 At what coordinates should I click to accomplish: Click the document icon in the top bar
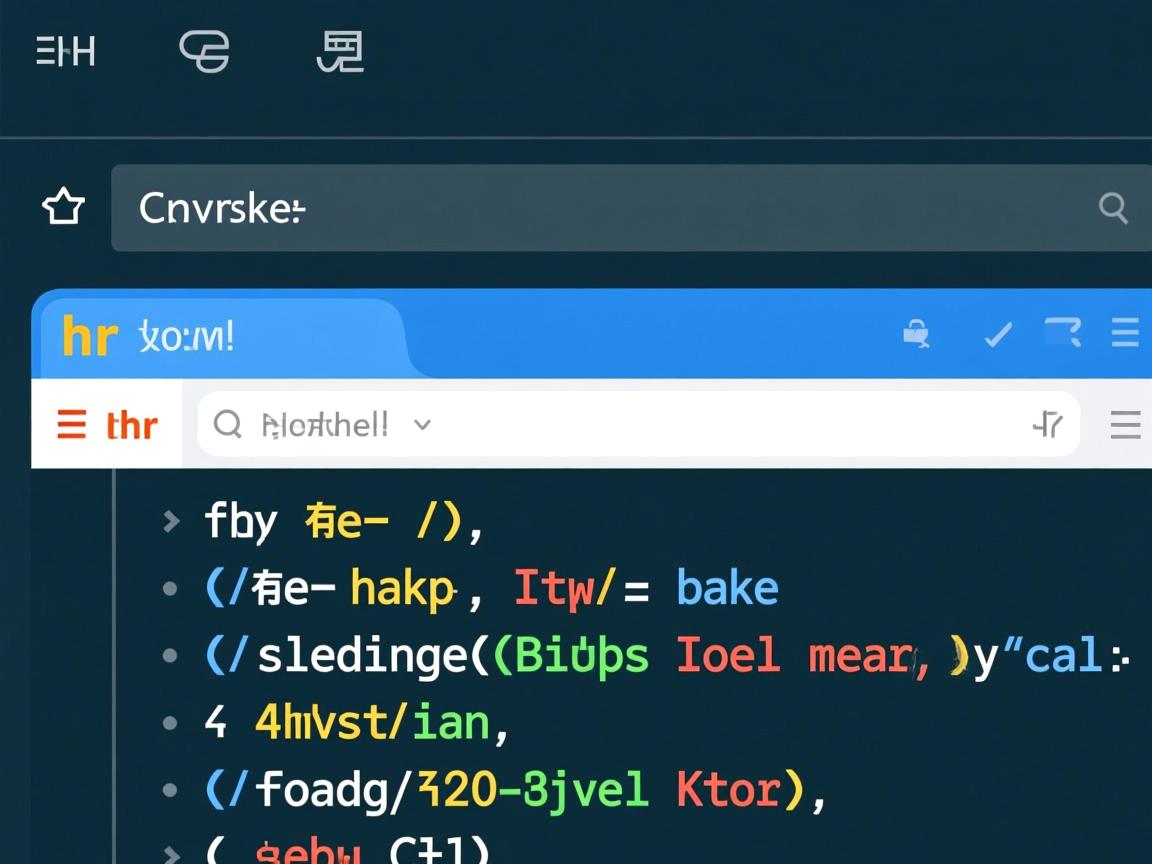340,51
